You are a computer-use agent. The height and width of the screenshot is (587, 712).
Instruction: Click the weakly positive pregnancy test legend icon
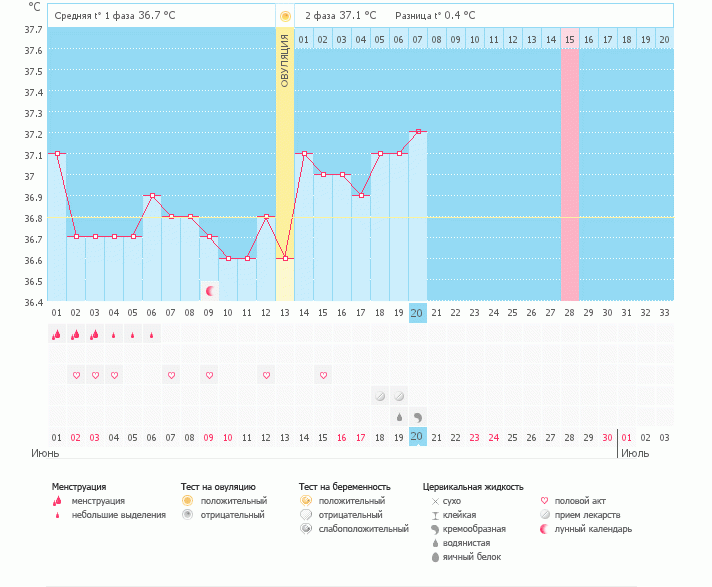(305, 528)
